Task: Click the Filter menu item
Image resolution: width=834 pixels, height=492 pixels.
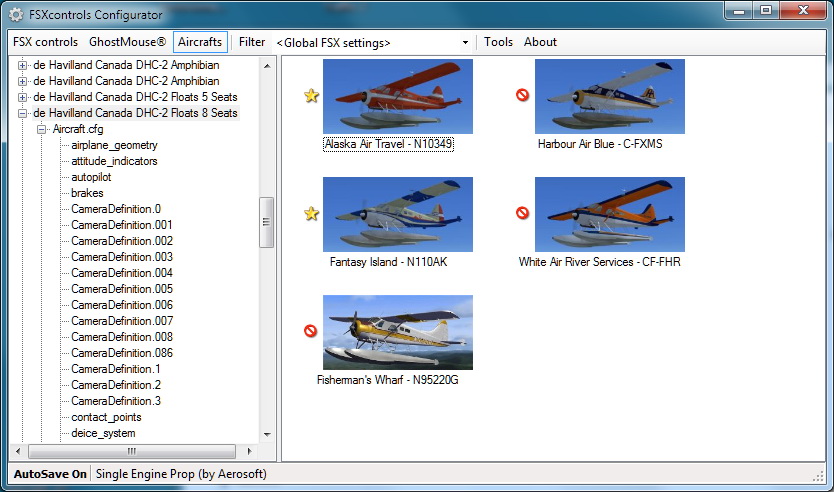Action: point(252,42)
